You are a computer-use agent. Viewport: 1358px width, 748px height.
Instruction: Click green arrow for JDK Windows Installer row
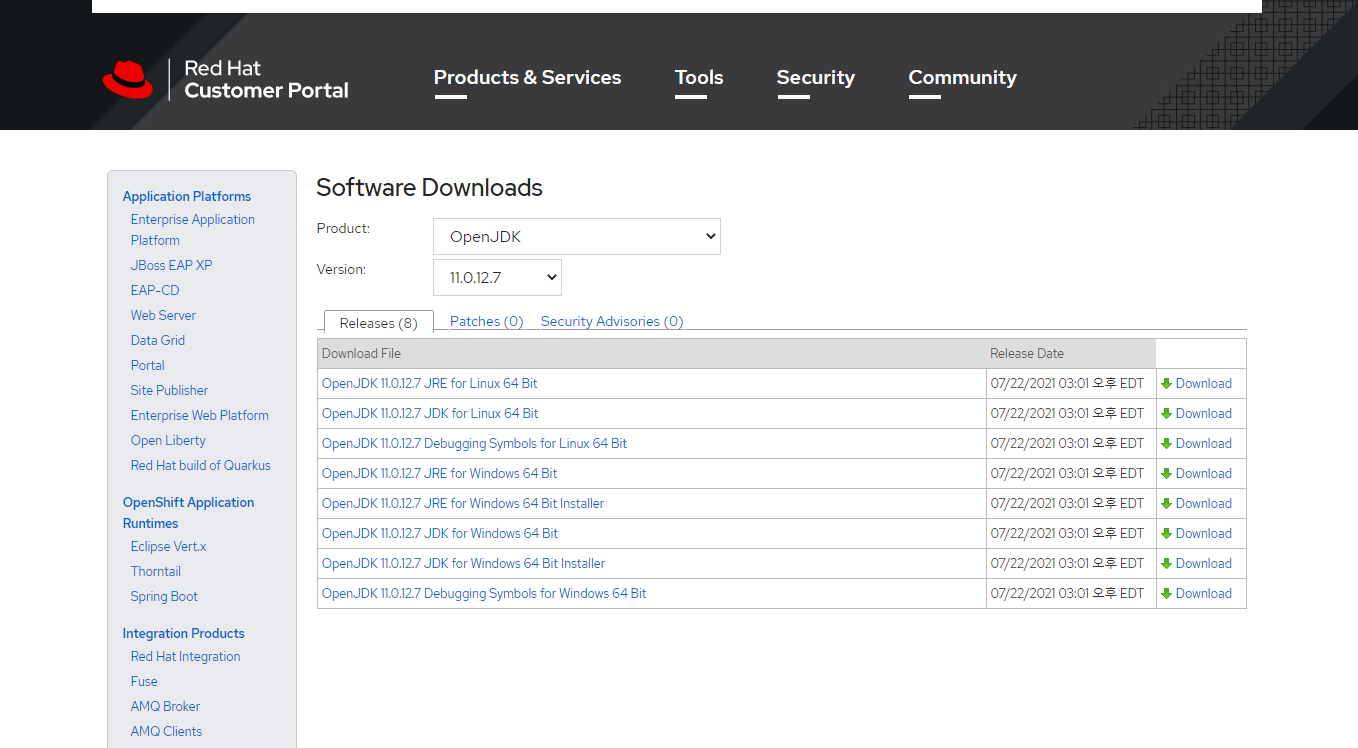1166,564
